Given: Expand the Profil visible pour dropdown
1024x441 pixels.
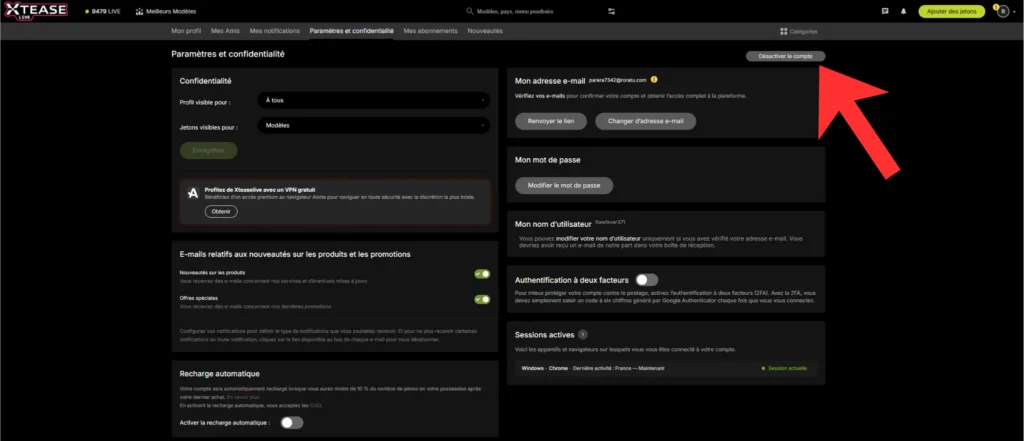Looking at the screenshot, I should (x=373, y=100).
